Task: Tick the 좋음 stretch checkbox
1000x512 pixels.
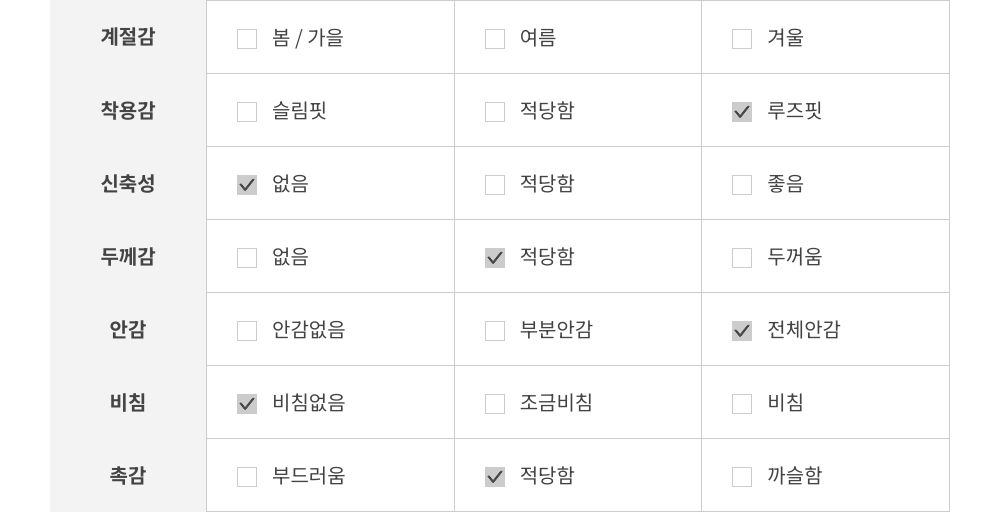Action: coord(742,185)
